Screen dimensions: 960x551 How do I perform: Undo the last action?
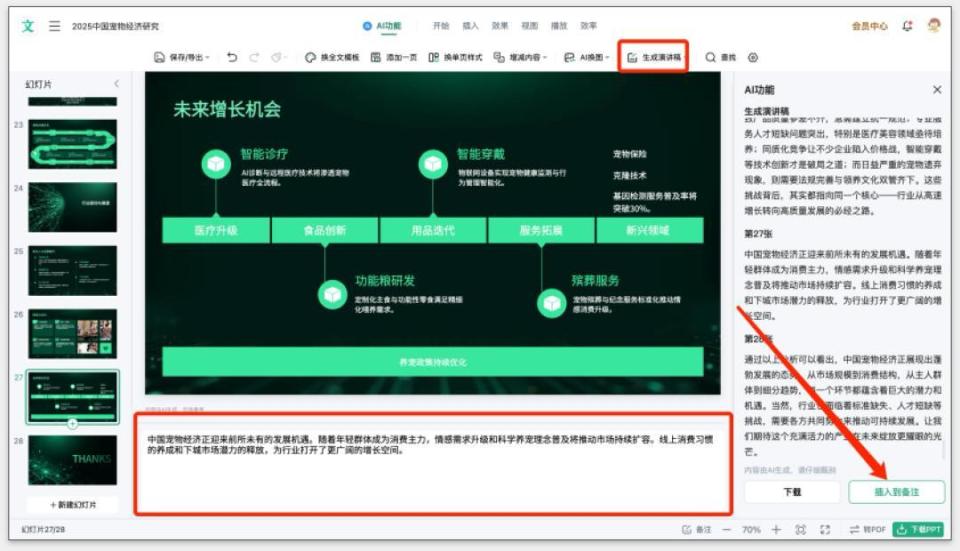point(231,58)
